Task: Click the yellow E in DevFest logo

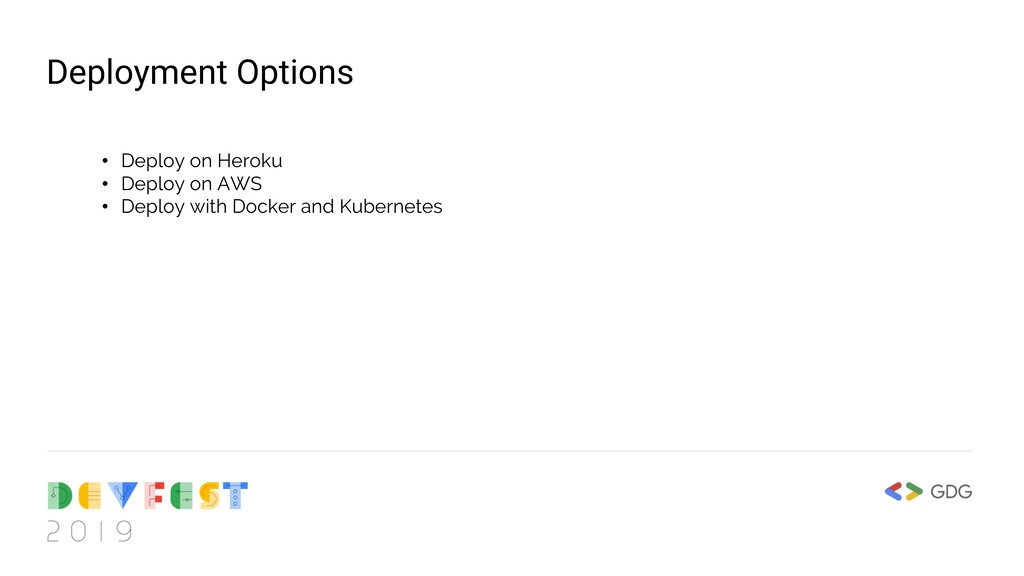Action: 90,496
